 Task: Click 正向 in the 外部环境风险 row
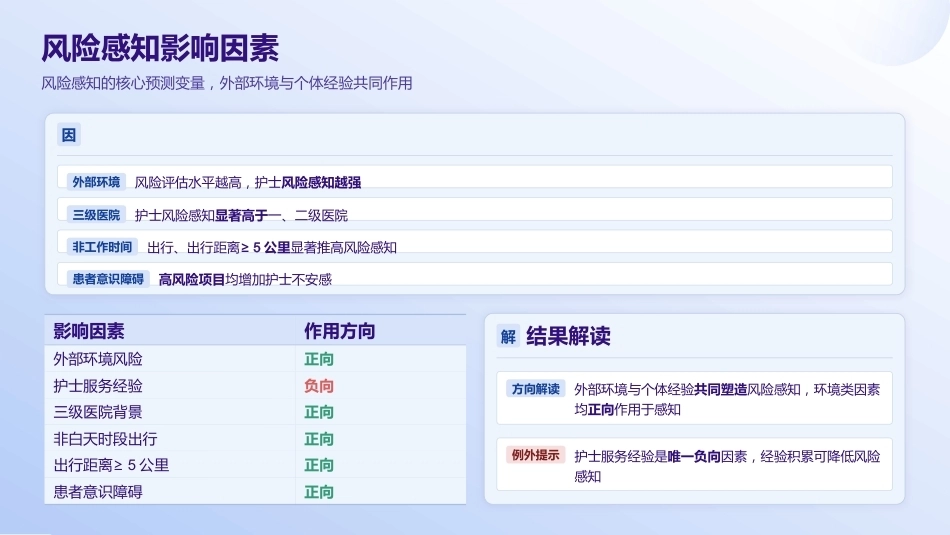(319, 359)
